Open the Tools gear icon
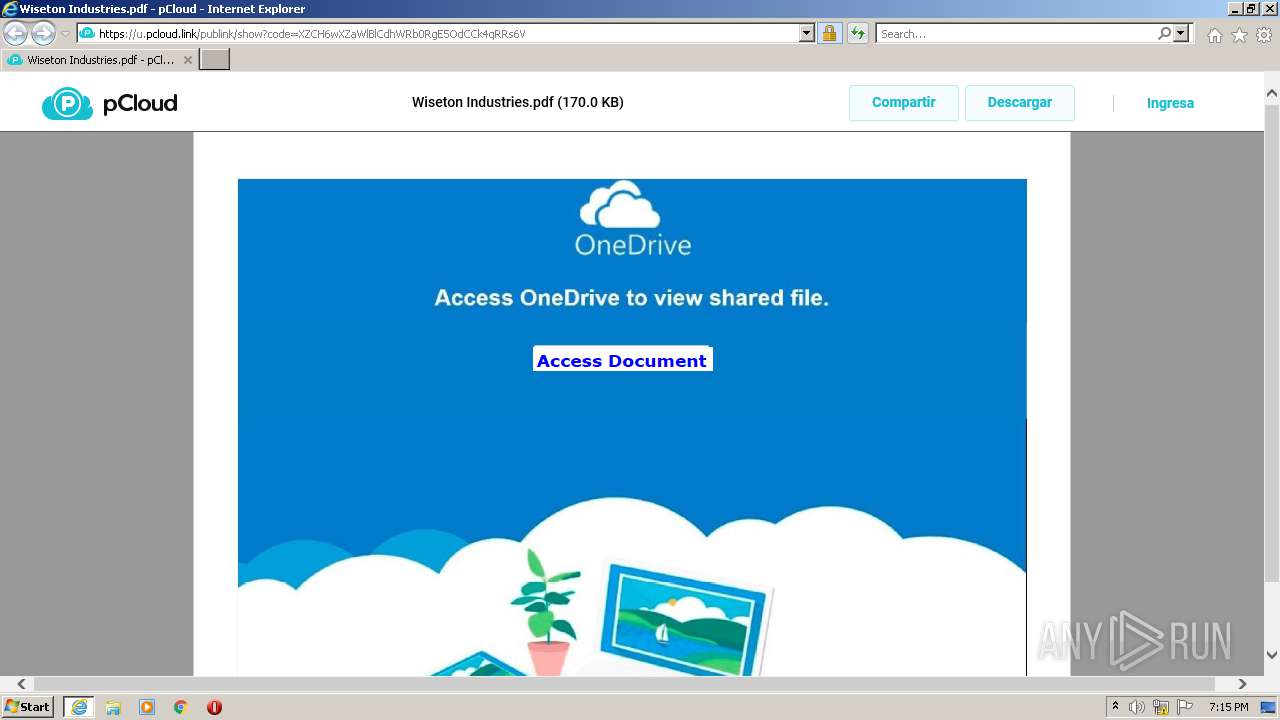Viewport: 1280px width, 720px height. coord(1264,35)
